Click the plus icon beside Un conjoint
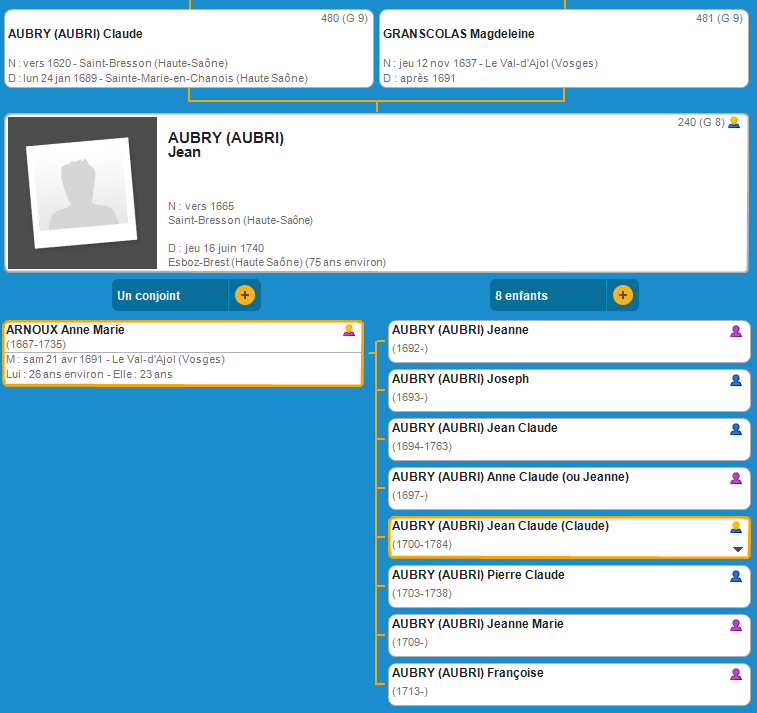The width and height of the screenshot is (757, 713). [x=244, y=295]
